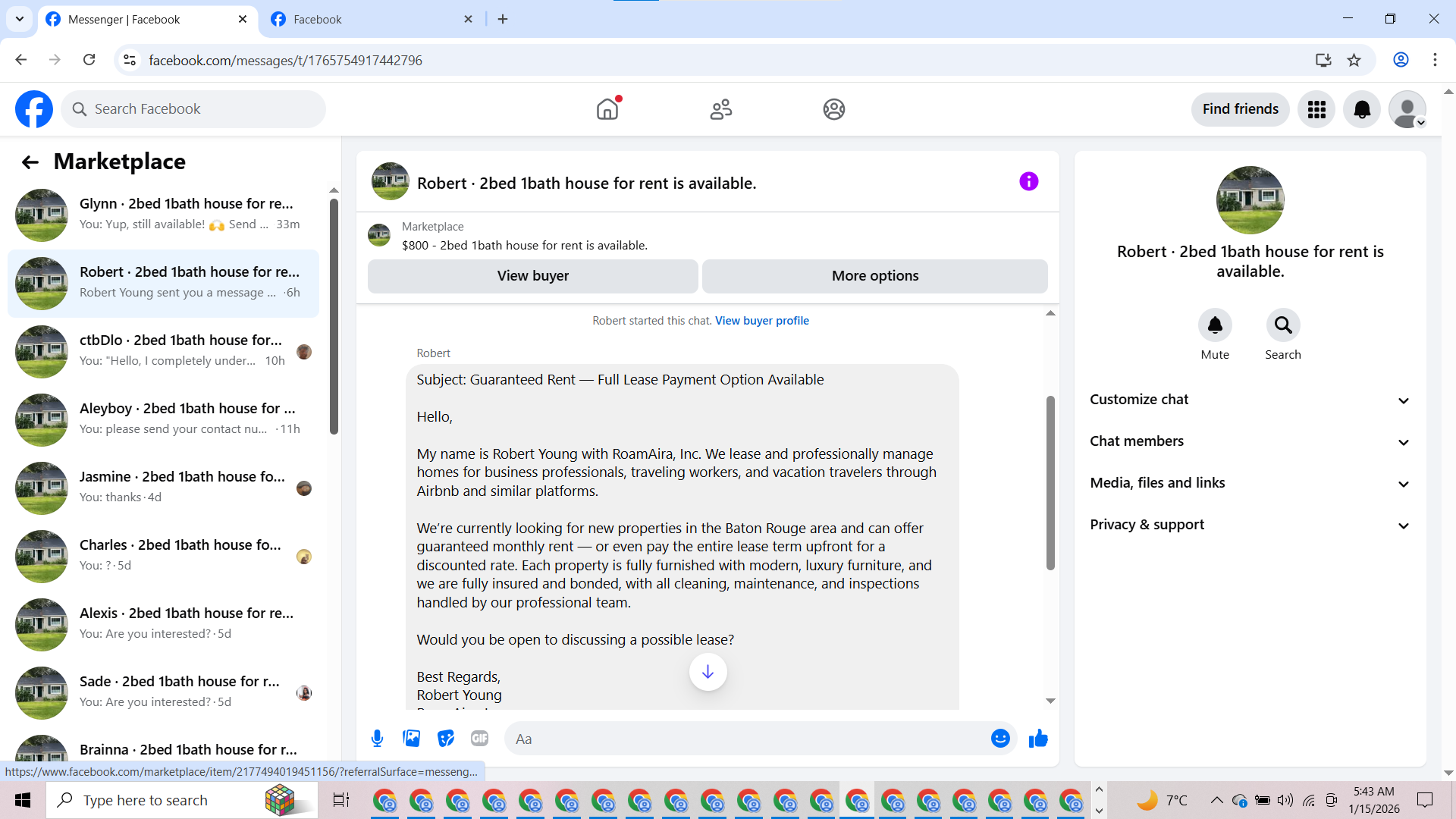Expand the Customize chat section
The image size is (1456, 819).
pos(1250,400)
